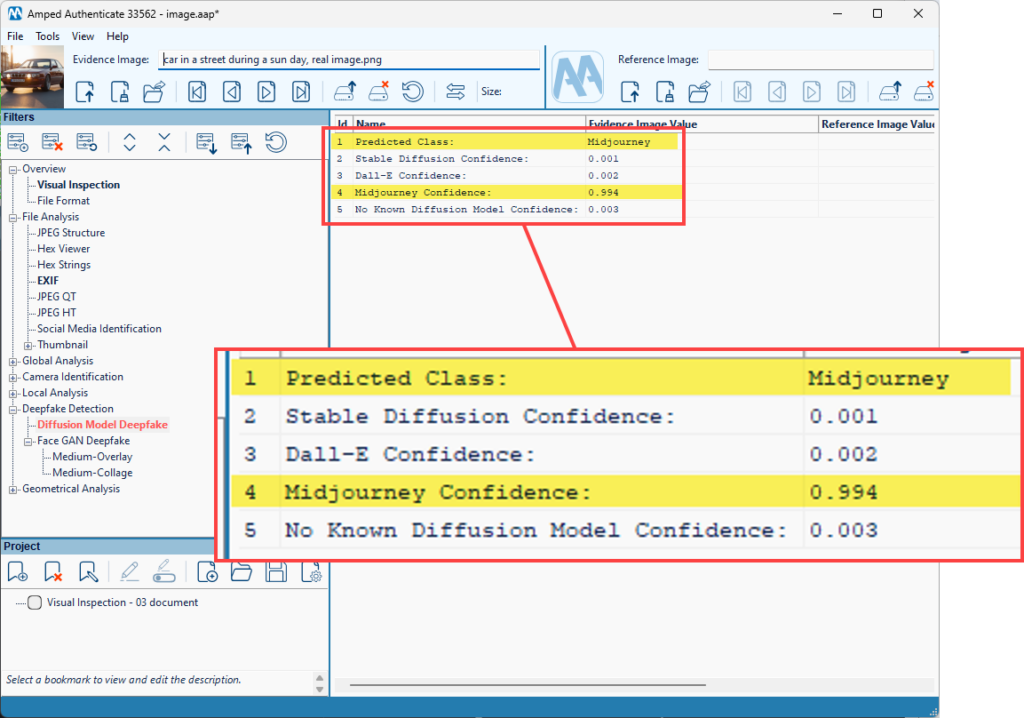Add a bookmark in Project panel
Screen dimensions: 1024x718
(18, 572)
